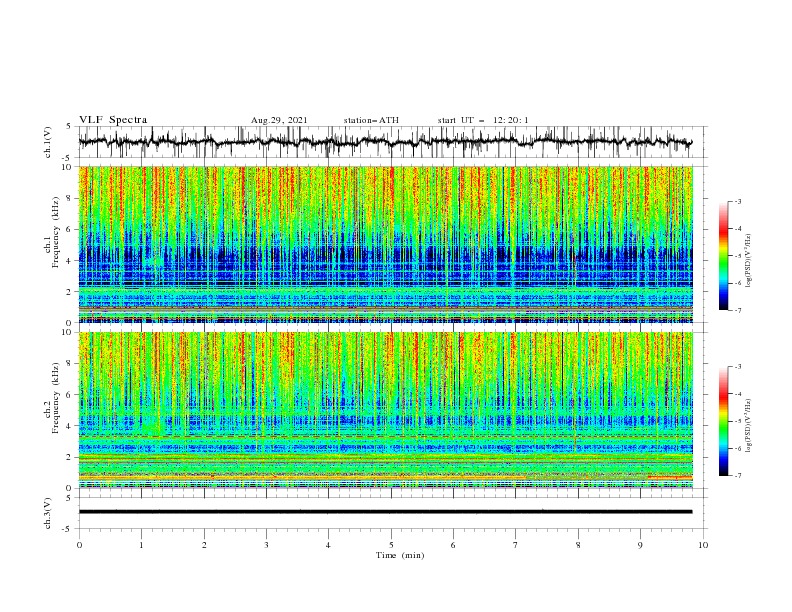Image resolution: width=792 pixels, height=612 pixels.
Task: Click the time axis tick label '10'
Action: pyautogui.click(x=703, y=545)
